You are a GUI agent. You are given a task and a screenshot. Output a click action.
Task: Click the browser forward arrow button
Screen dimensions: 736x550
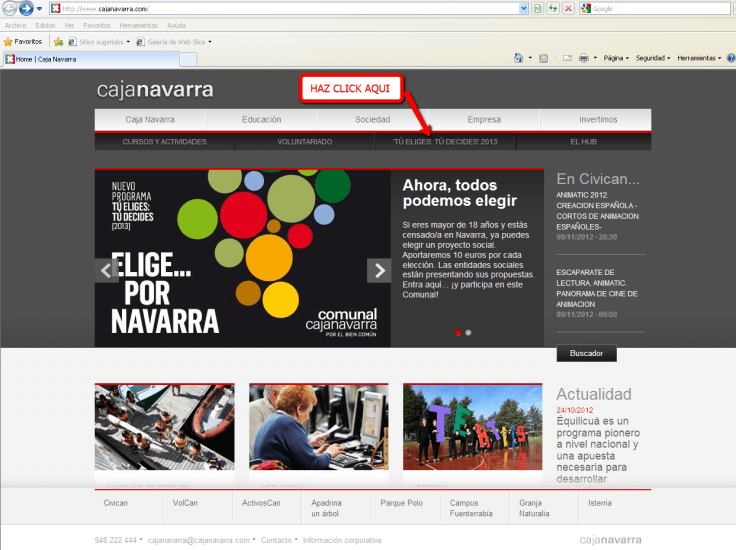pos(26,8)
